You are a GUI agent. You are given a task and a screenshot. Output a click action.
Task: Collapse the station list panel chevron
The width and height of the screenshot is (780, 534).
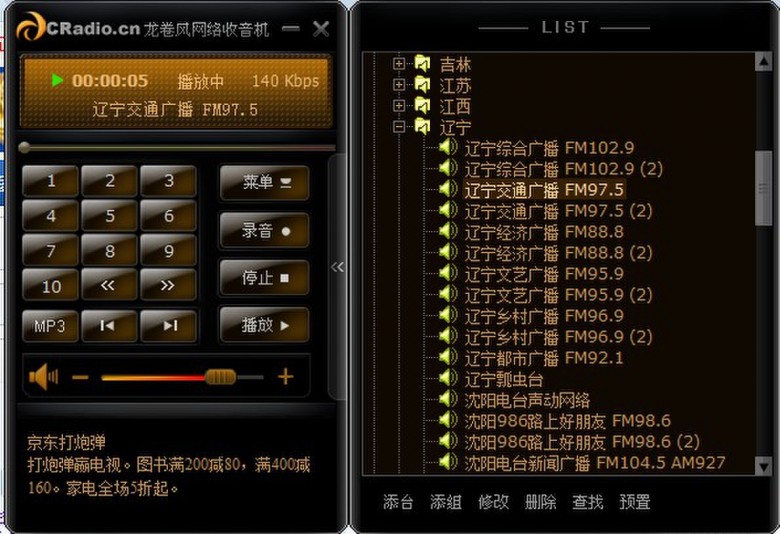(x=337, y=267)
